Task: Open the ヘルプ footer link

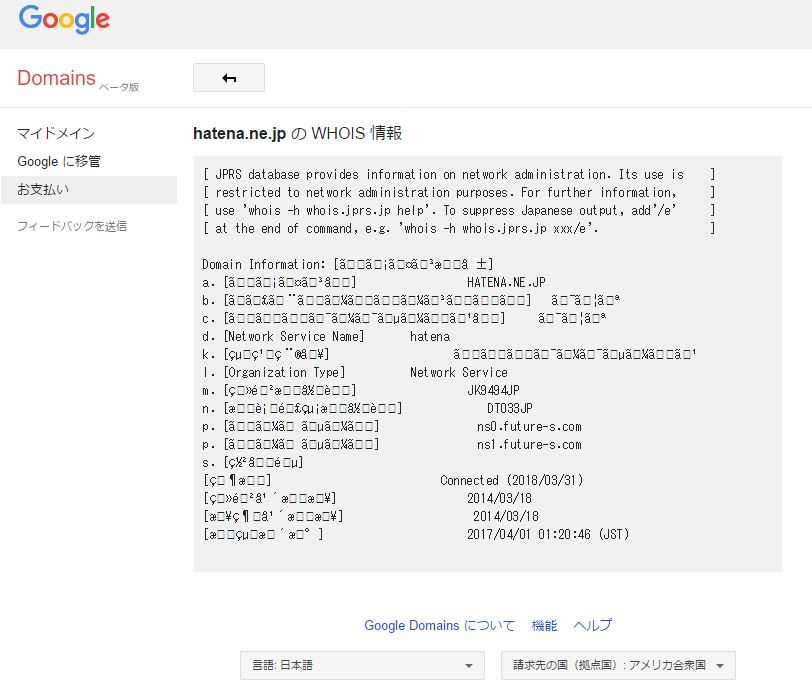Action: pyautogui.click(x=592, y=625)
